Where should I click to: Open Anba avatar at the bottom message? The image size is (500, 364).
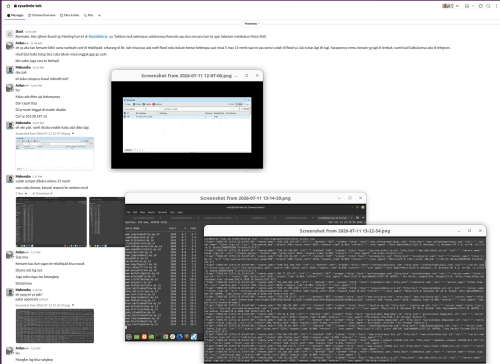click(10, 351)
